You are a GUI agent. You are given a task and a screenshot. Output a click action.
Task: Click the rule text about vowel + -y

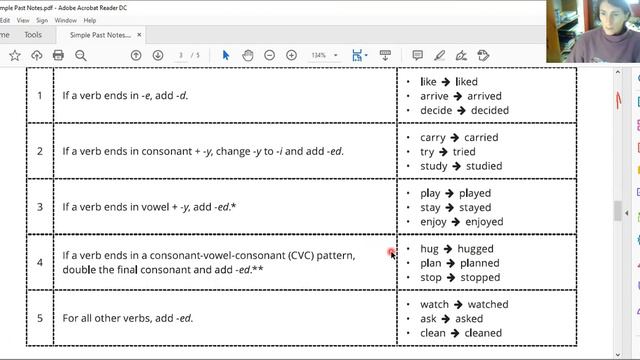149,207
